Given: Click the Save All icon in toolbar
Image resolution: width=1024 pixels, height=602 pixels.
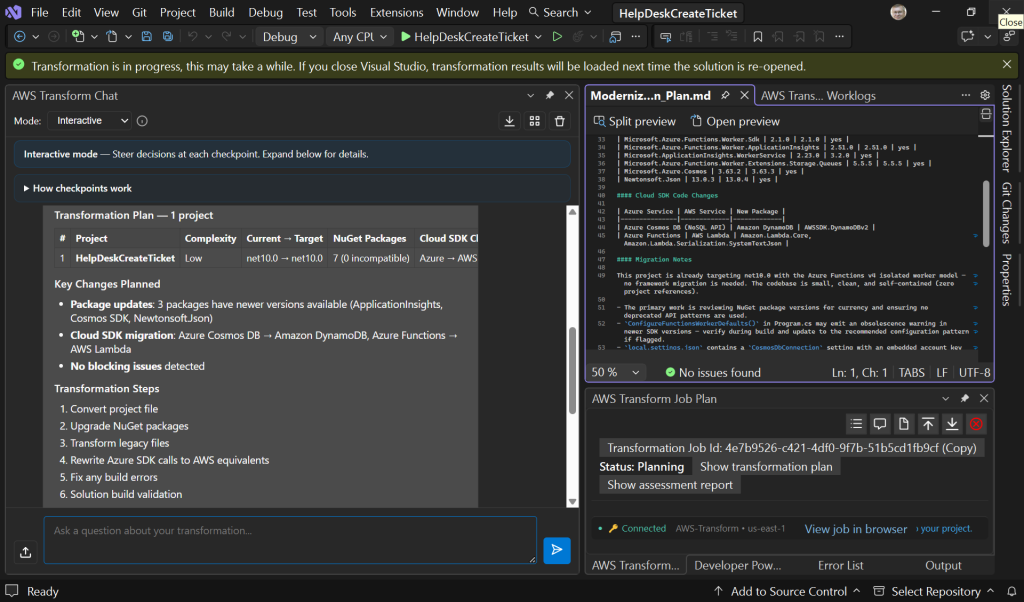Looking at the screenshot, I should click(168, 37).
